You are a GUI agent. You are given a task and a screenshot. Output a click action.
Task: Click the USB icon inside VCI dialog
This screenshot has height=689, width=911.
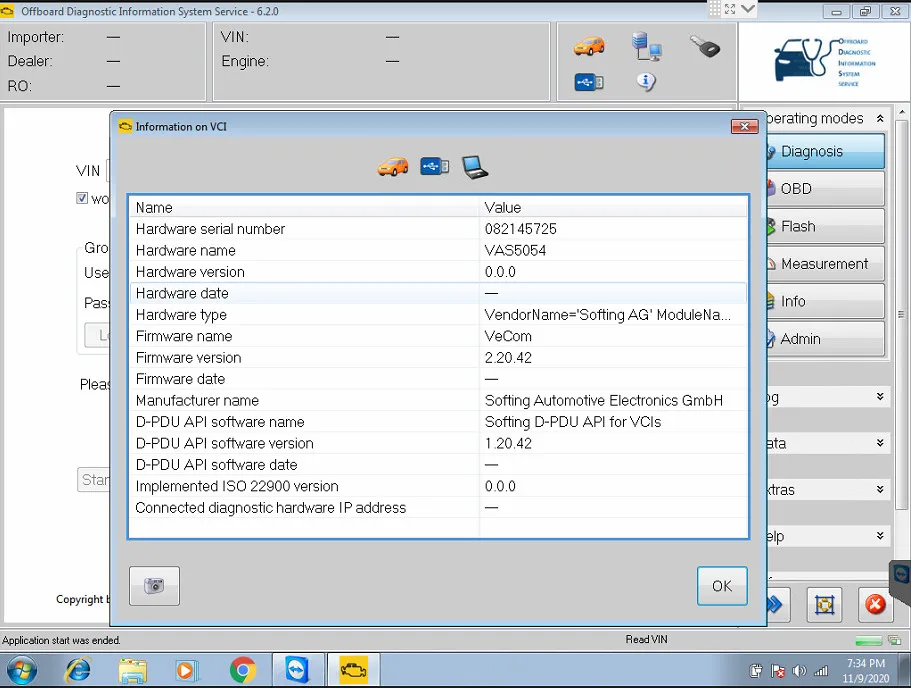click(x=435, y=167)
